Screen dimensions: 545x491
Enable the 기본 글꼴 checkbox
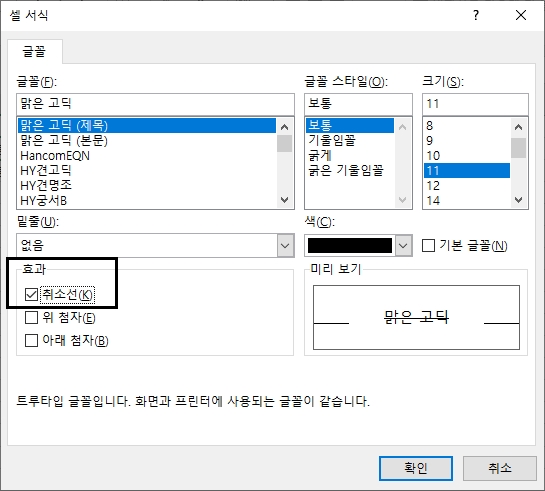tap(428, 245)
